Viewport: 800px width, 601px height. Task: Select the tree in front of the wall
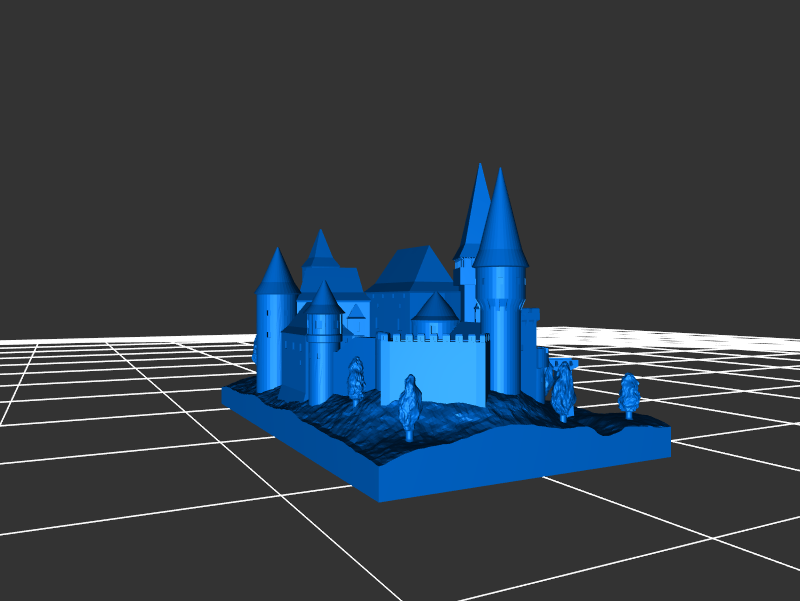pyautogui.click(x=408, y=405)
